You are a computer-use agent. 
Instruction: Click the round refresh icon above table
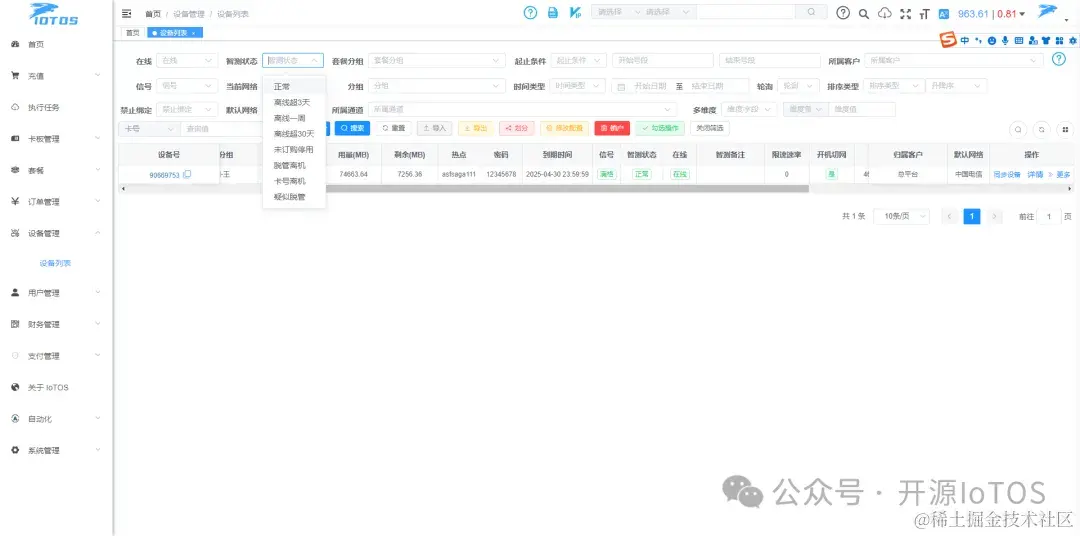(x=1042, y=129)
